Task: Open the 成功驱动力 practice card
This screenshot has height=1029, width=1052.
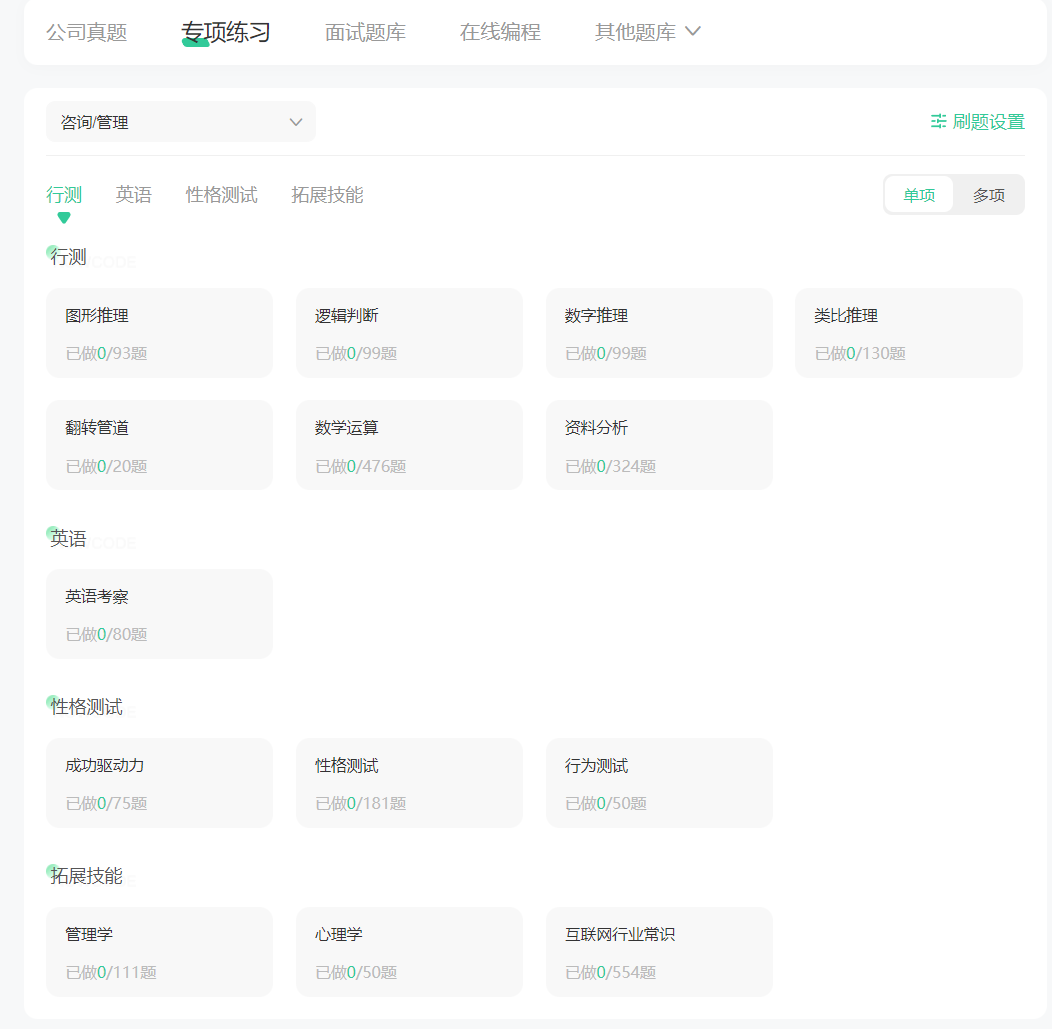Action: 159,783
